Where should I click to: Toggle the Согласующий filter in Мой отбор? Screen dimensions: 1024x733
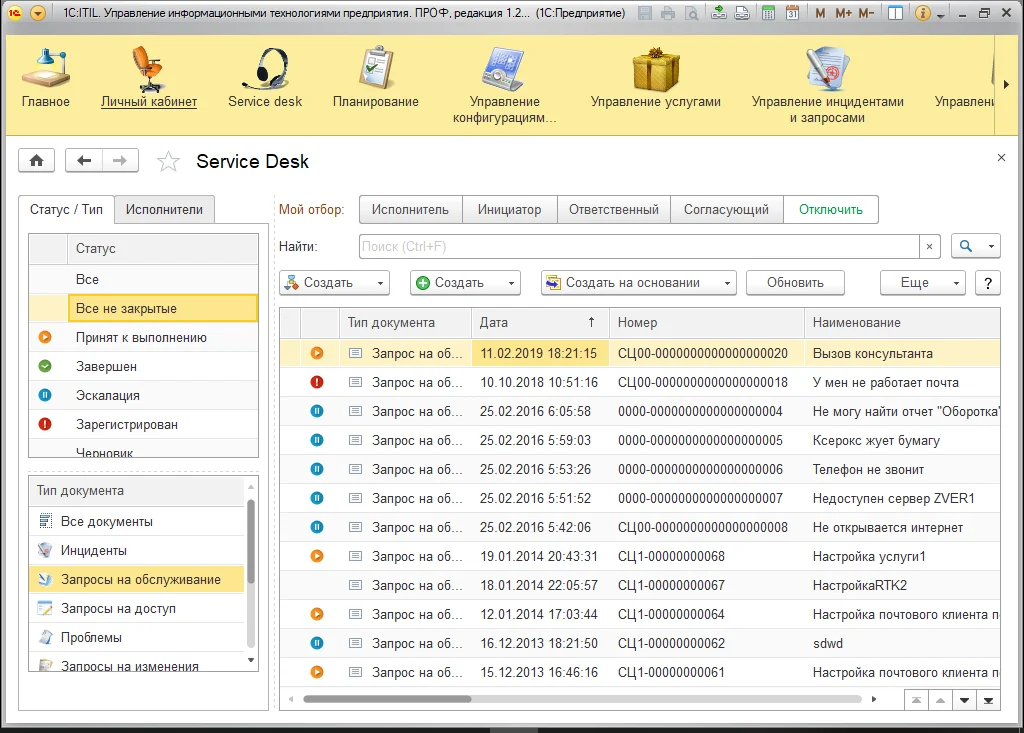pyautogui.click(x=726, y=210)
